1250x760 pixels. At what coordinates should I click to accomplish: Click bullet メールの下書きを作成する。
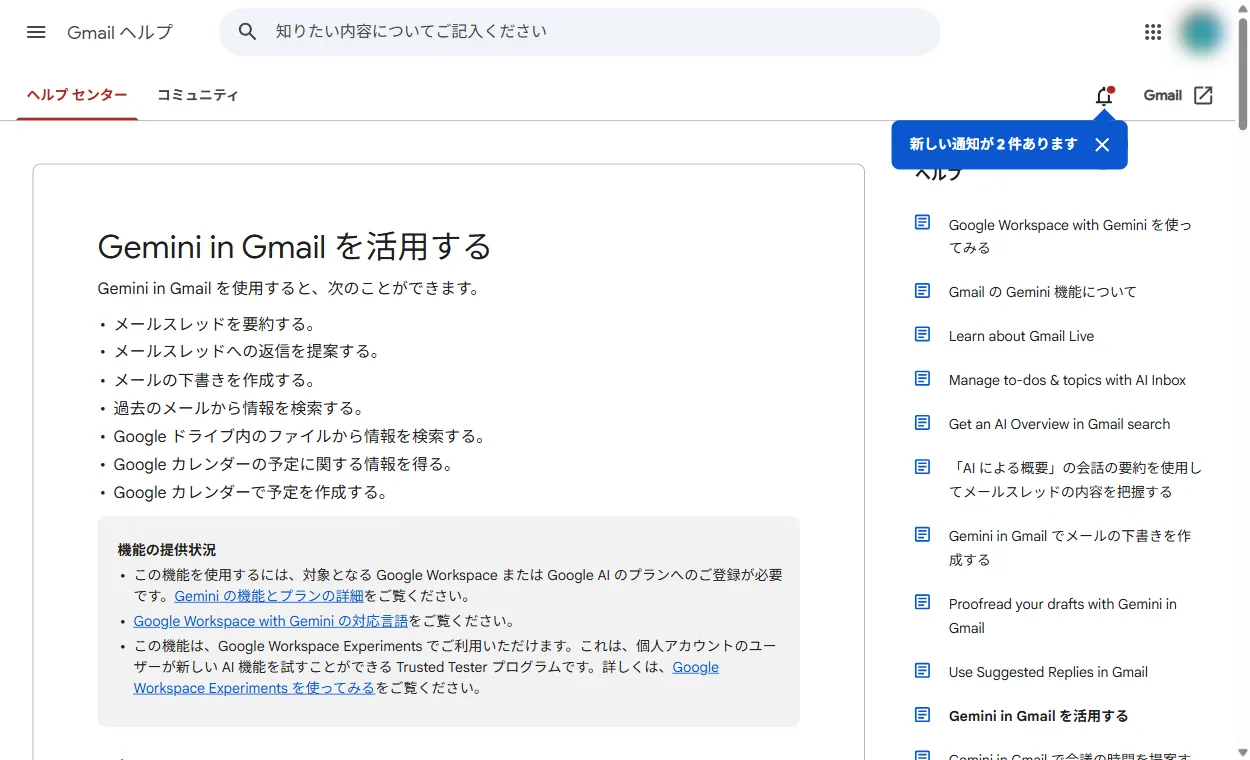[x=215, y=380]
